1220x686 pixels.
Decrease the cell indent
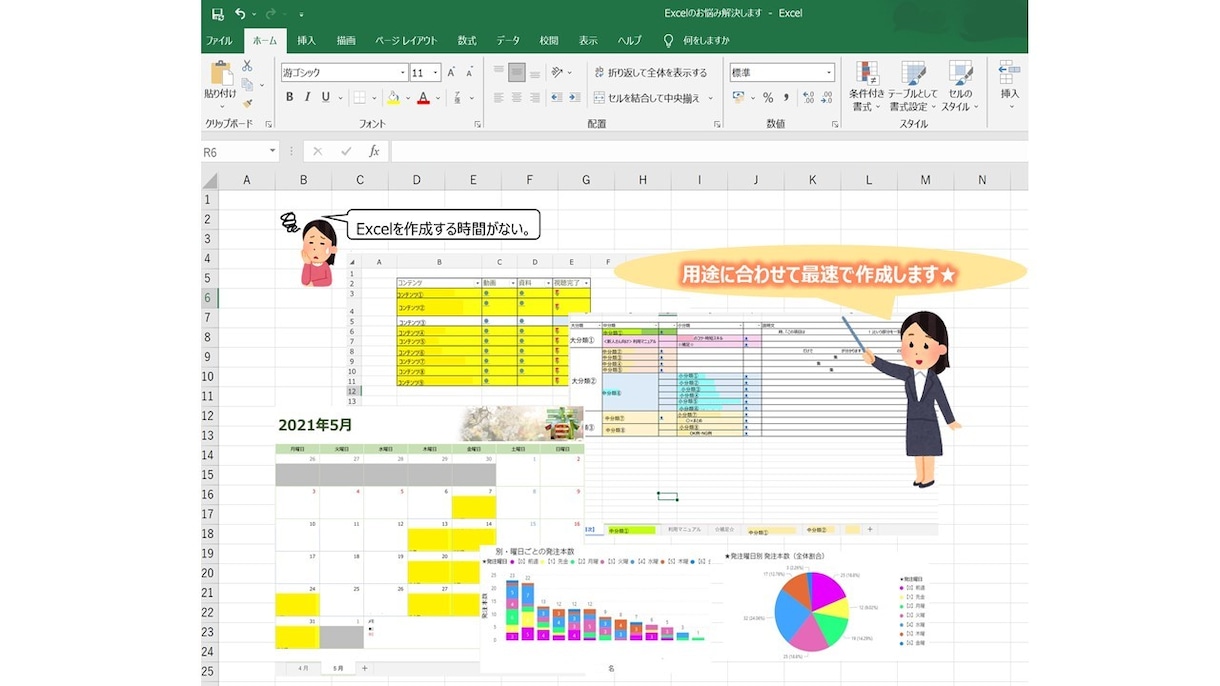click(559, 98)
